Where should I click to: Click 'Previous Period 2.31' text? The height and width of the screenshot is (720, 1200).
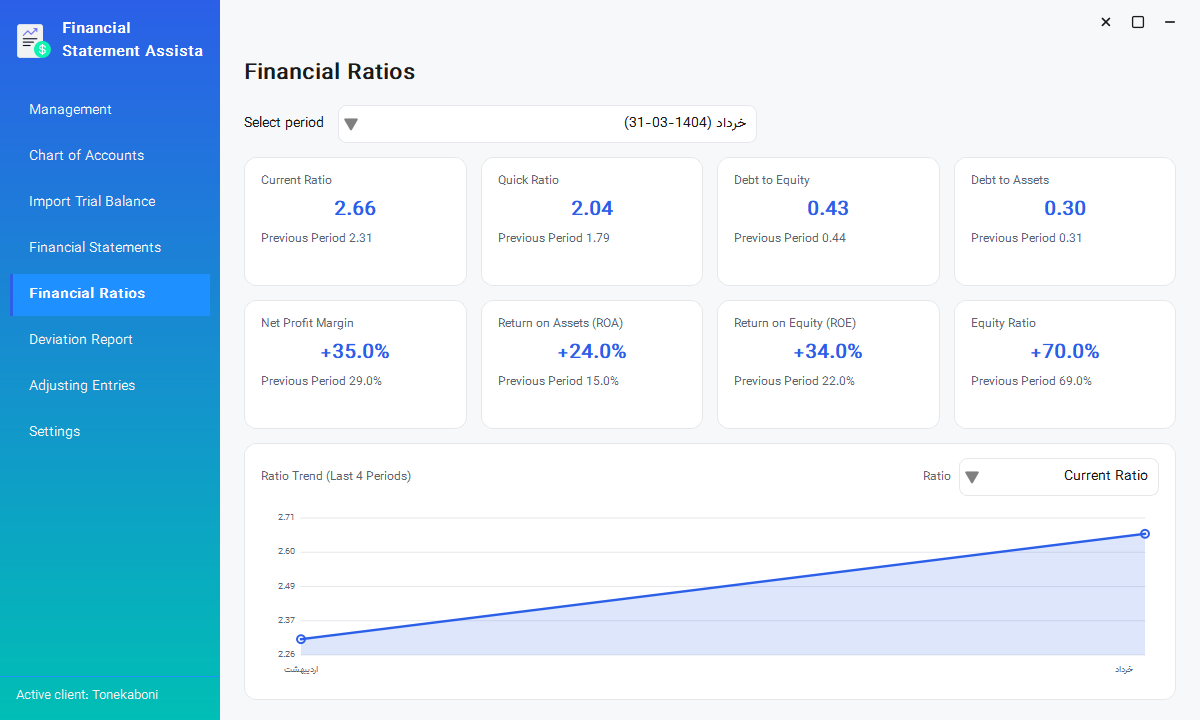(x=317, y=238)
